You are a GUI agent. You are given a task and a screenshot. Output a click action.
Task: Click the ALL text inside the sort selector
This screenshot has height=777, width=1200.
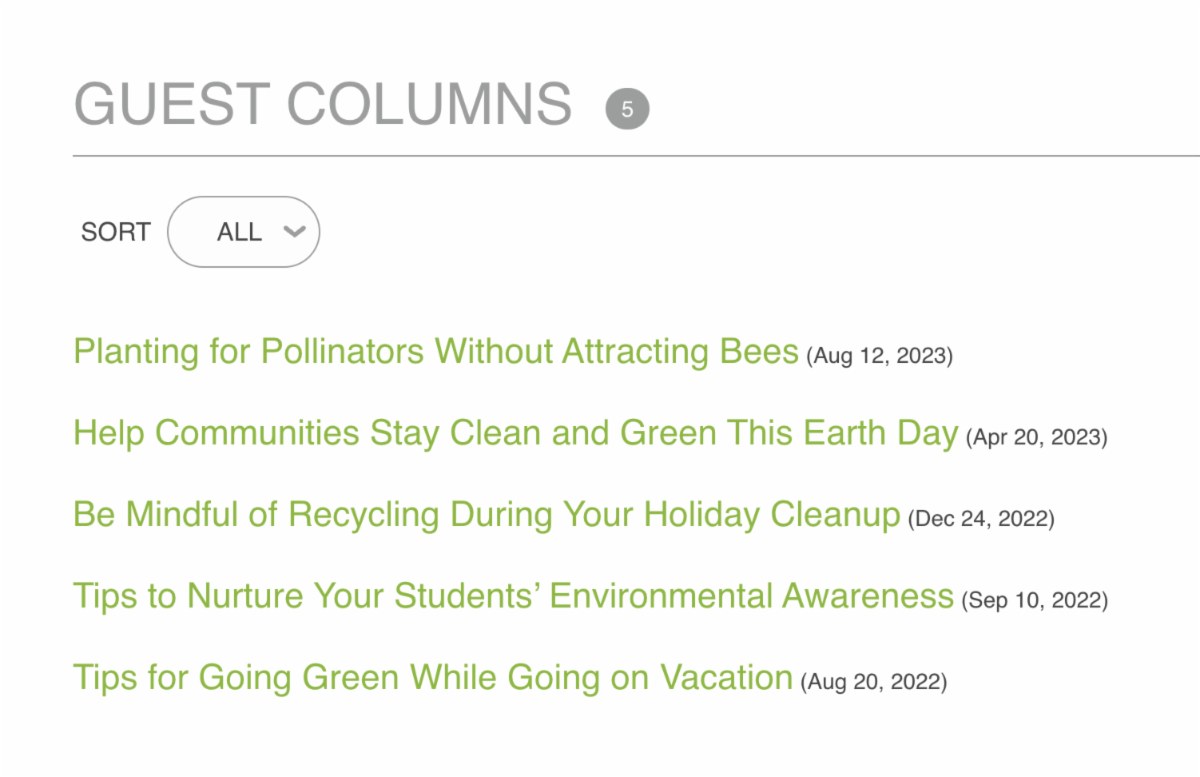click(239, 232)
